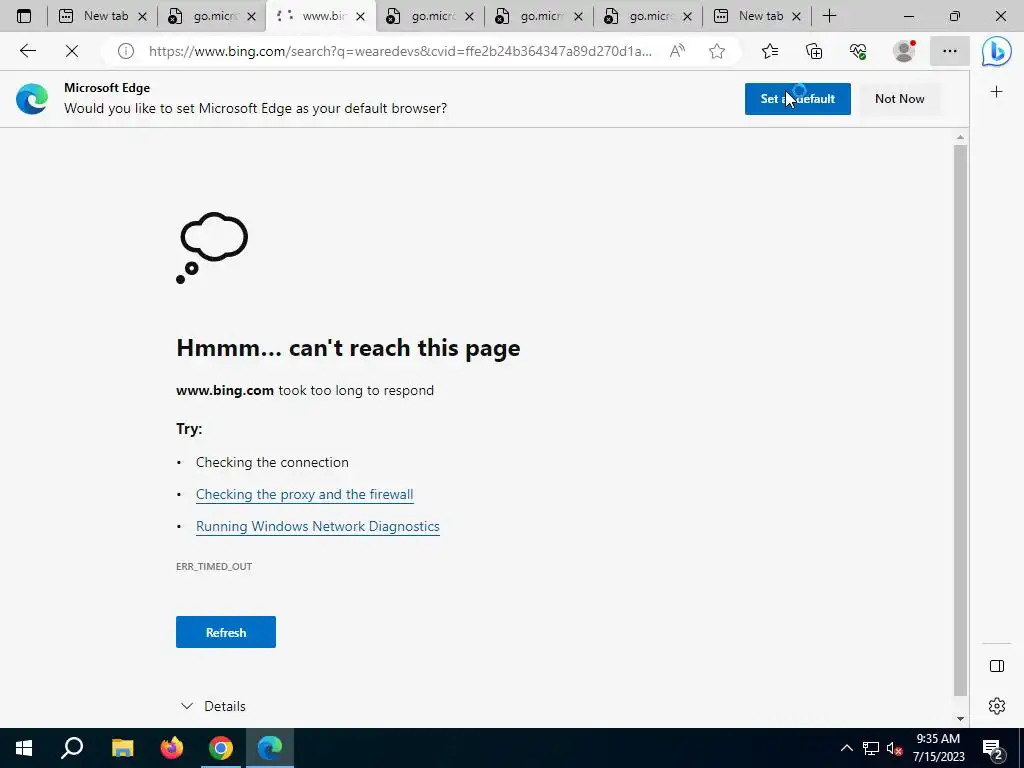1024x768 pixels.
Task: Open the Collections icon
Action: [814, 51]
